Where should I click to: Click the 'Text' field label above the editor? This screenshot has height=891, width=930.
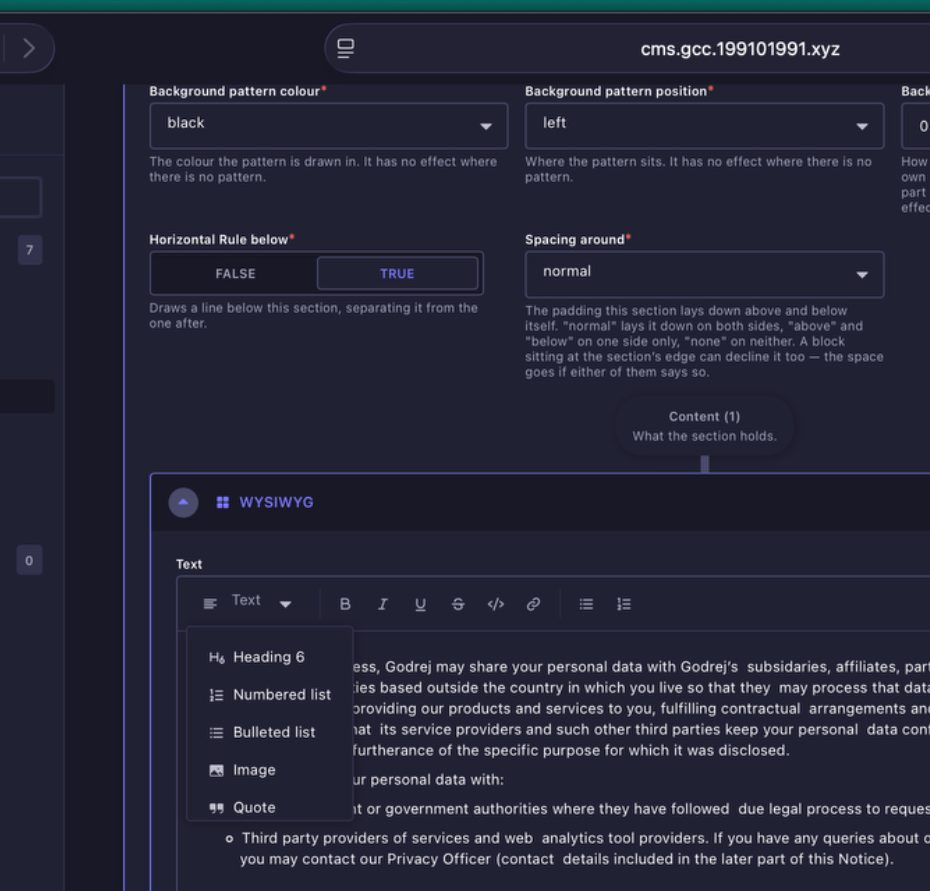189,564
